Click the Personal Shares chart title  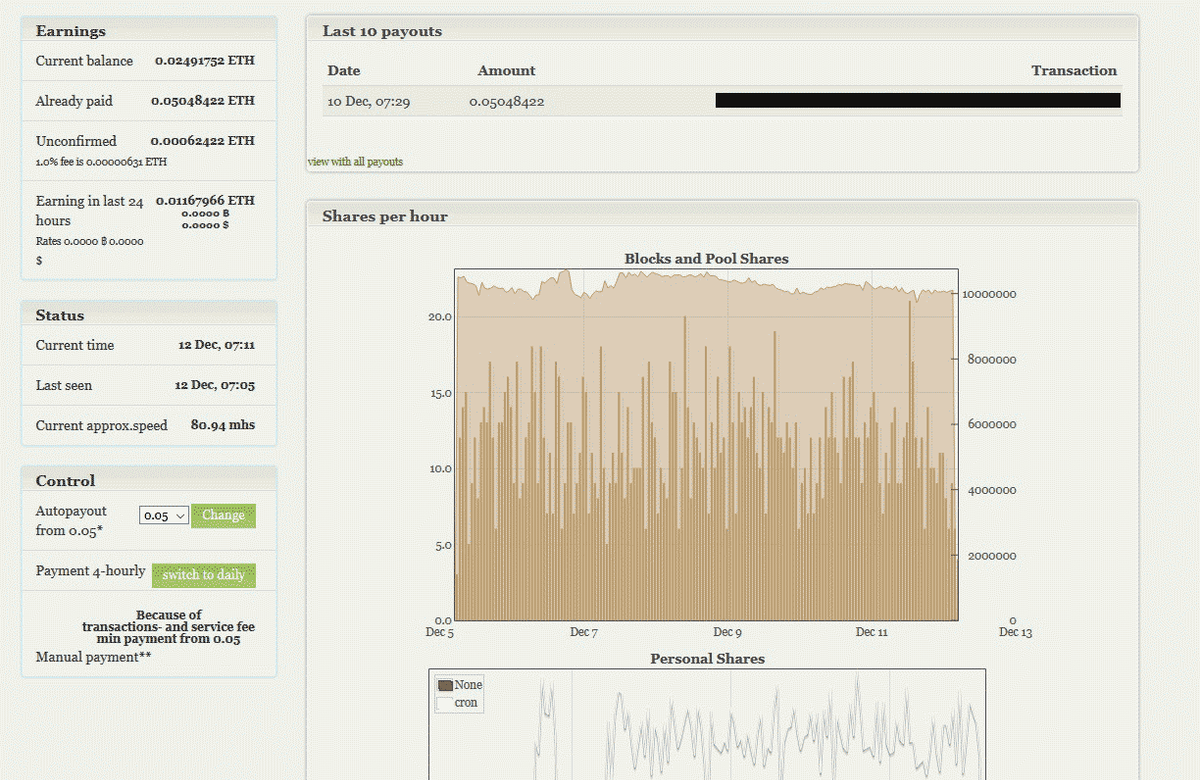click(x=707, y=659)
